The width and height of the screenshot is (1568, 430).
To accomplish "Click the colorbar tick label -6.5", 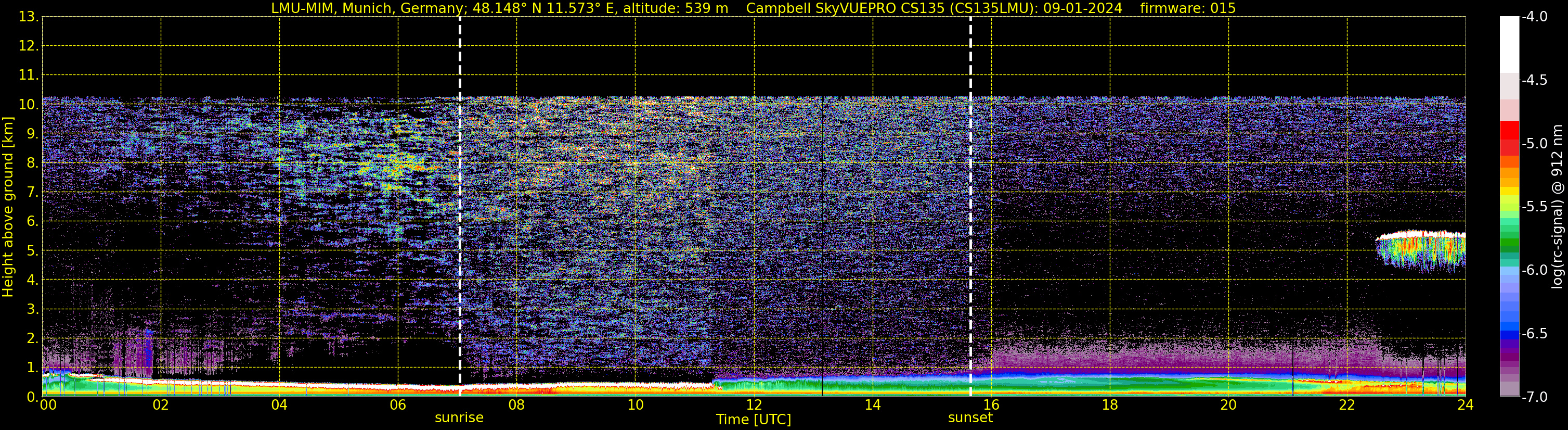I will [1534, 333].
